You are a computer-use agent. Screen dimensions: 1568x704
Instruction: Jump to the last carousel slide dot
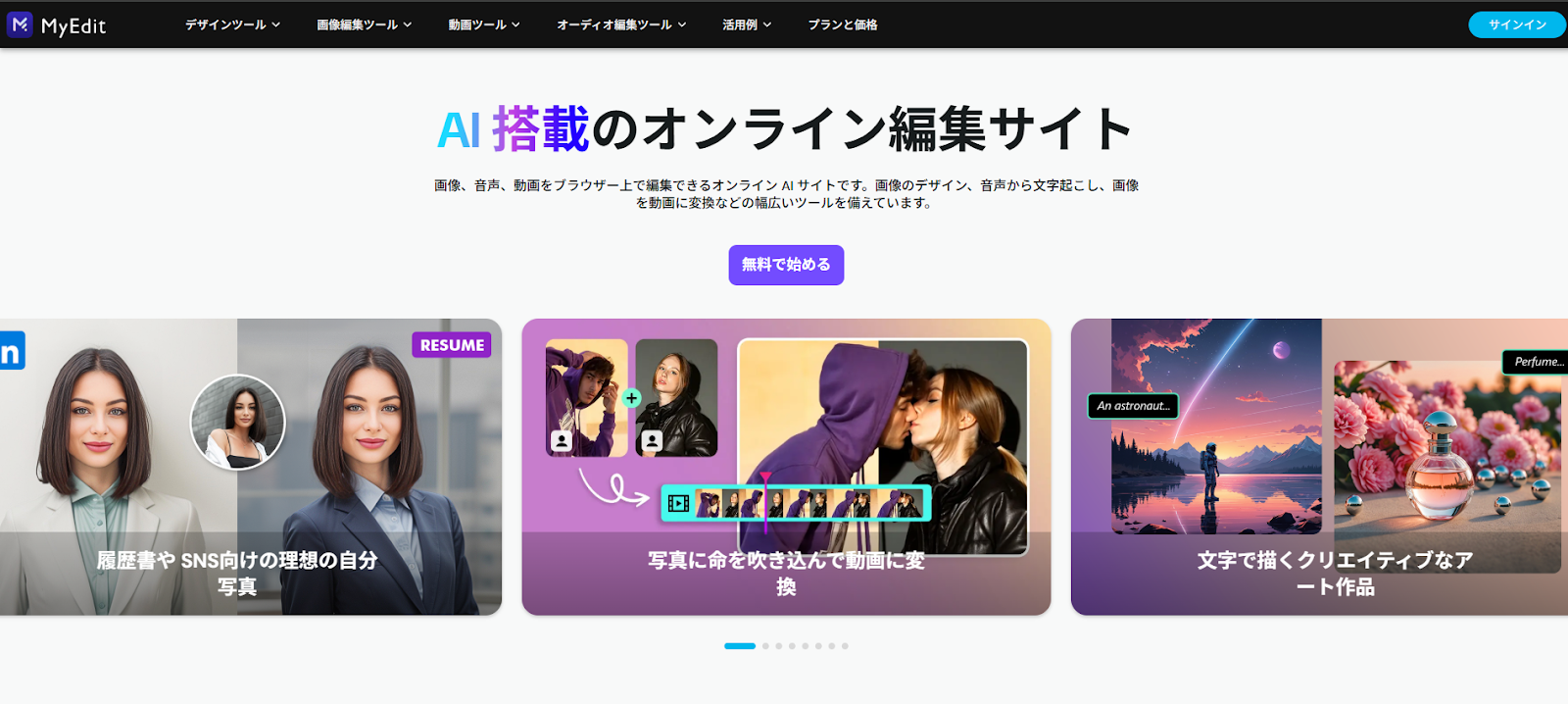(845, 646)
